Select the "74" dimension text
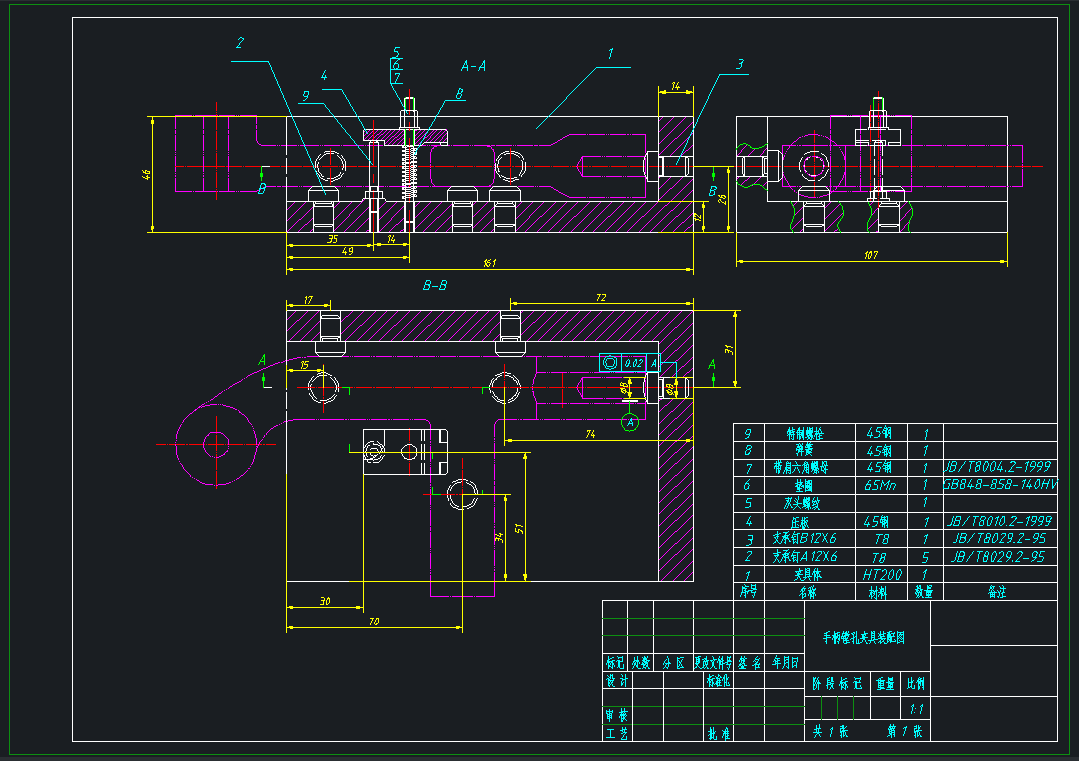This screenshot has width=1079, height=761. pos(590,434)
